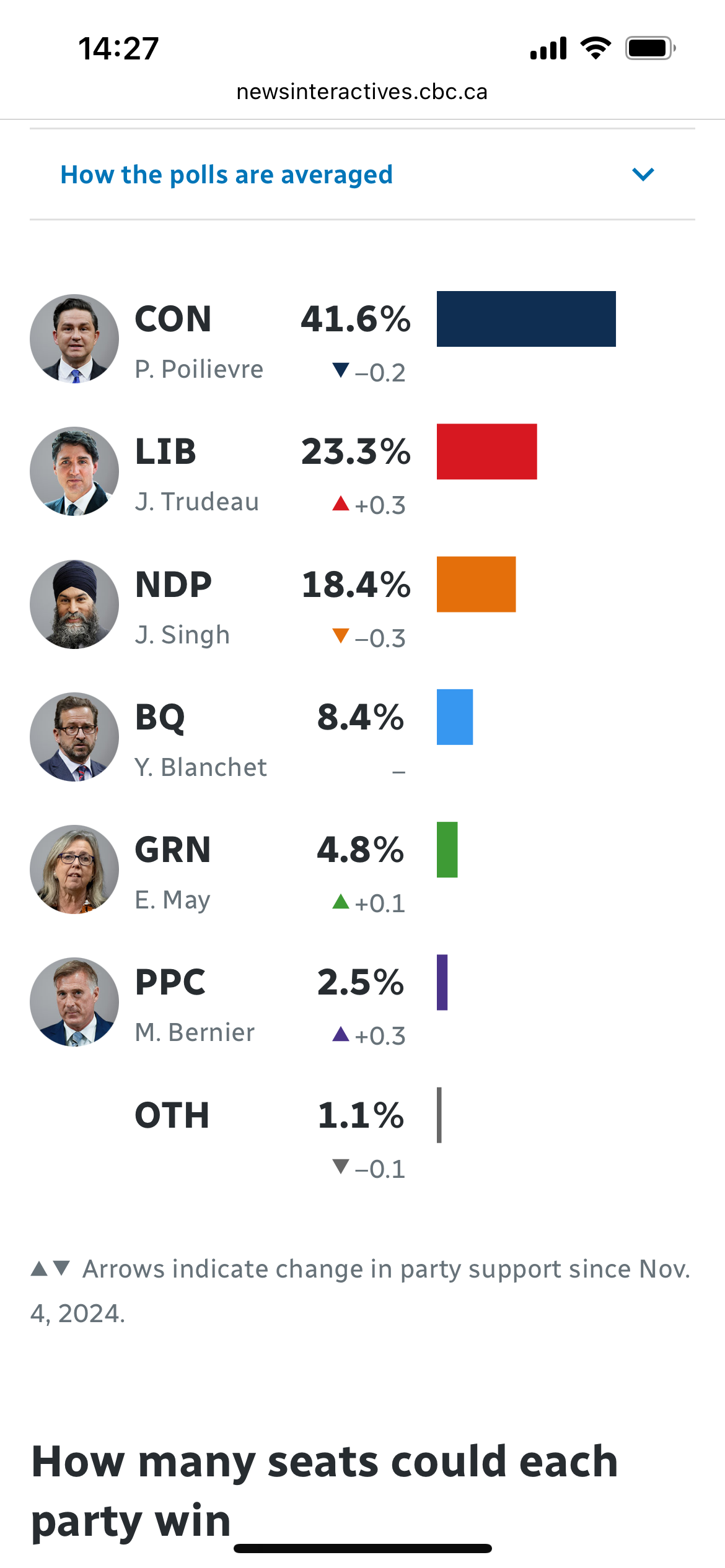Viewport: 725px width, 1568px height.
Task: Open 'How the polls are averaged' link
Action: click(x=226, y=175)
